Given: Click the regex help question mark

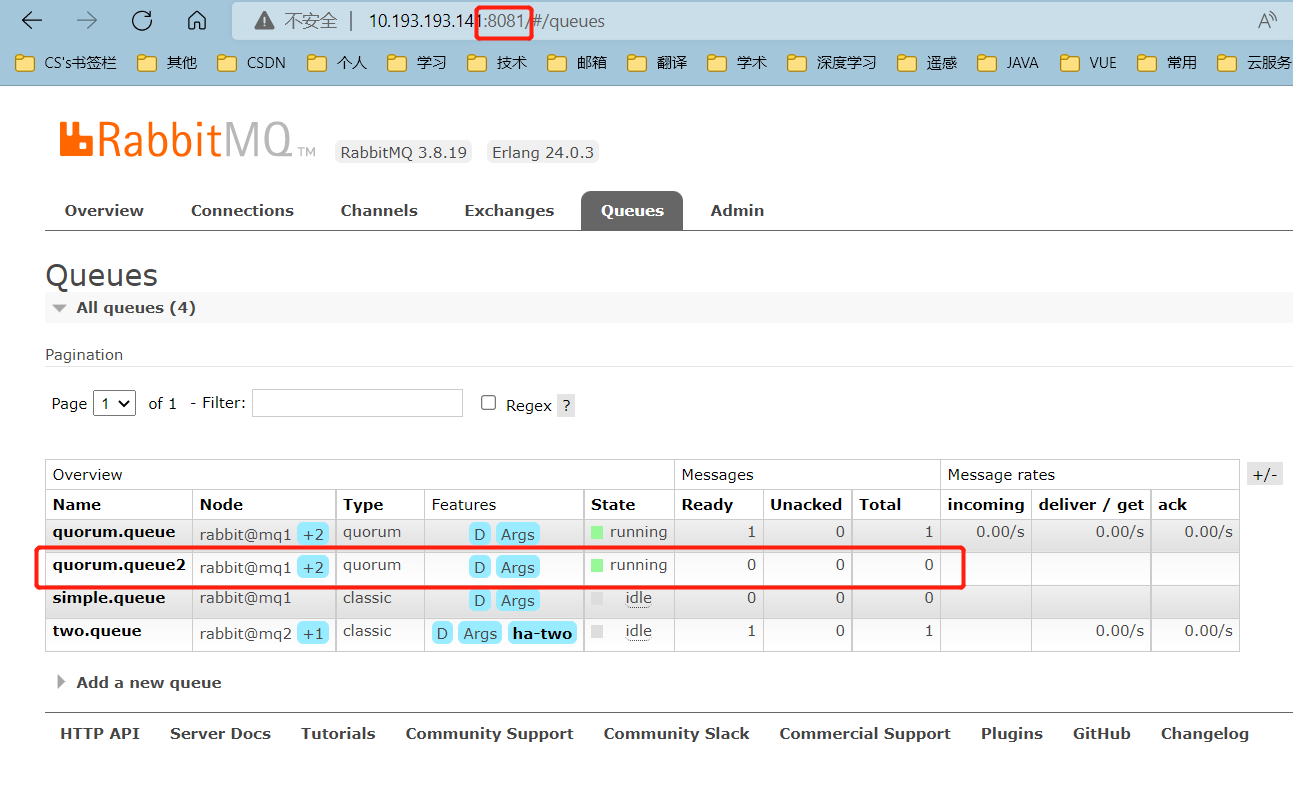Looking at the screenshot, I should [x=566, y=405].
